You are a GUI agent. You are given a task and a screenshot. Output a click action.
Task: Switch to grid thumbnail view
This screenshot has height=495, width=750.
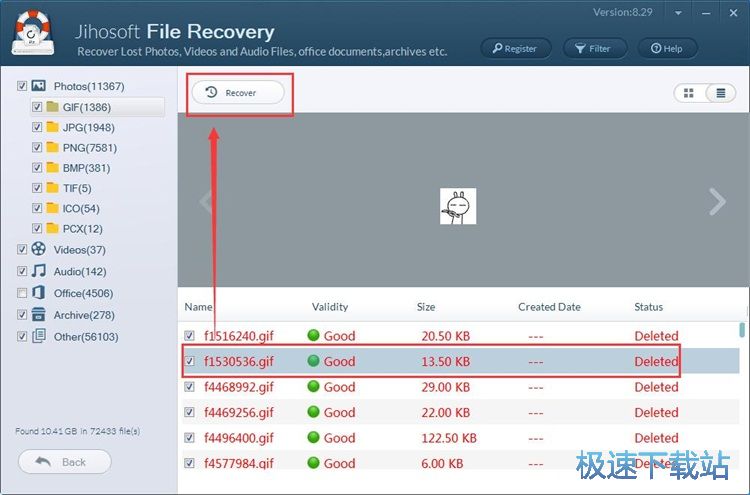coord(689,93)
